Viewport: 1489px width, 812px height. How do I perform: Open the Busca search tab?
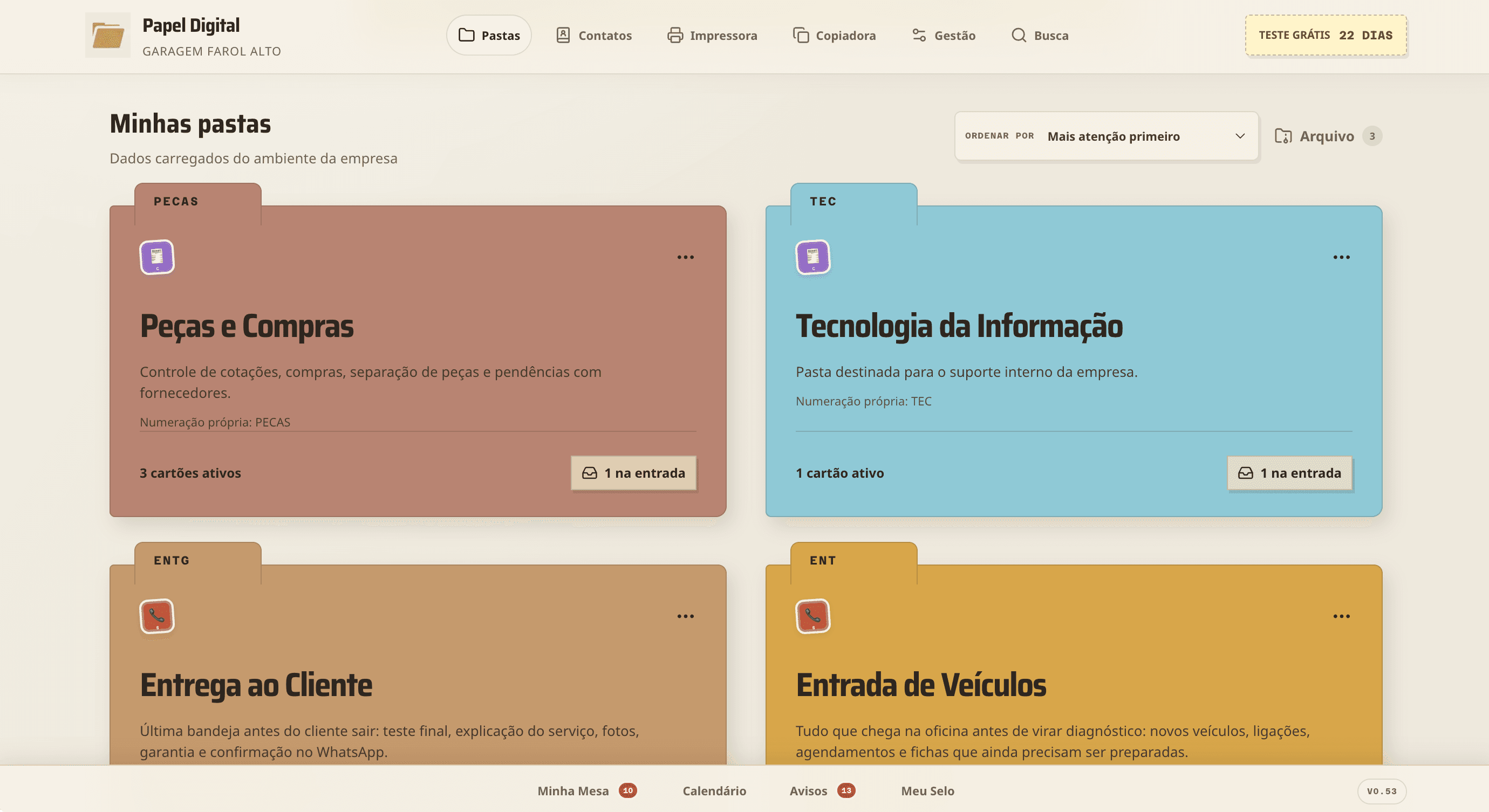[x=1040, y=35]
